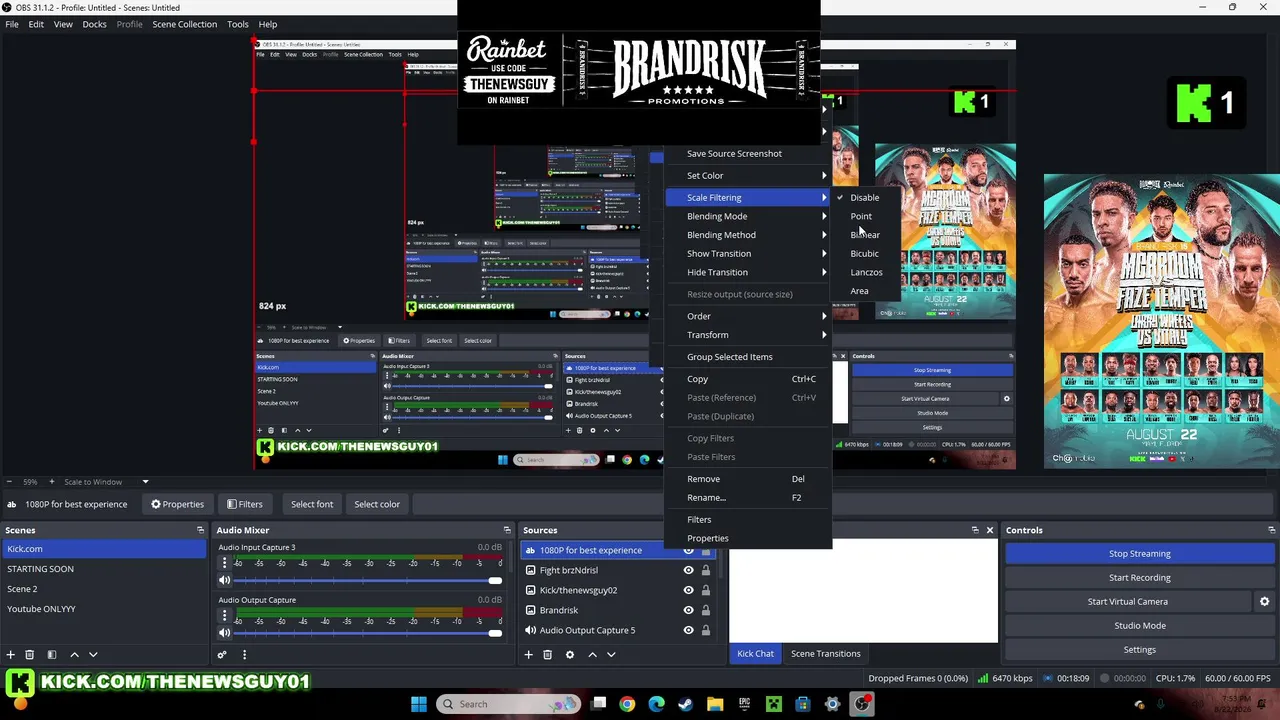
Task: Open options for Audio Input Capture 3
Action: point(224,564)
